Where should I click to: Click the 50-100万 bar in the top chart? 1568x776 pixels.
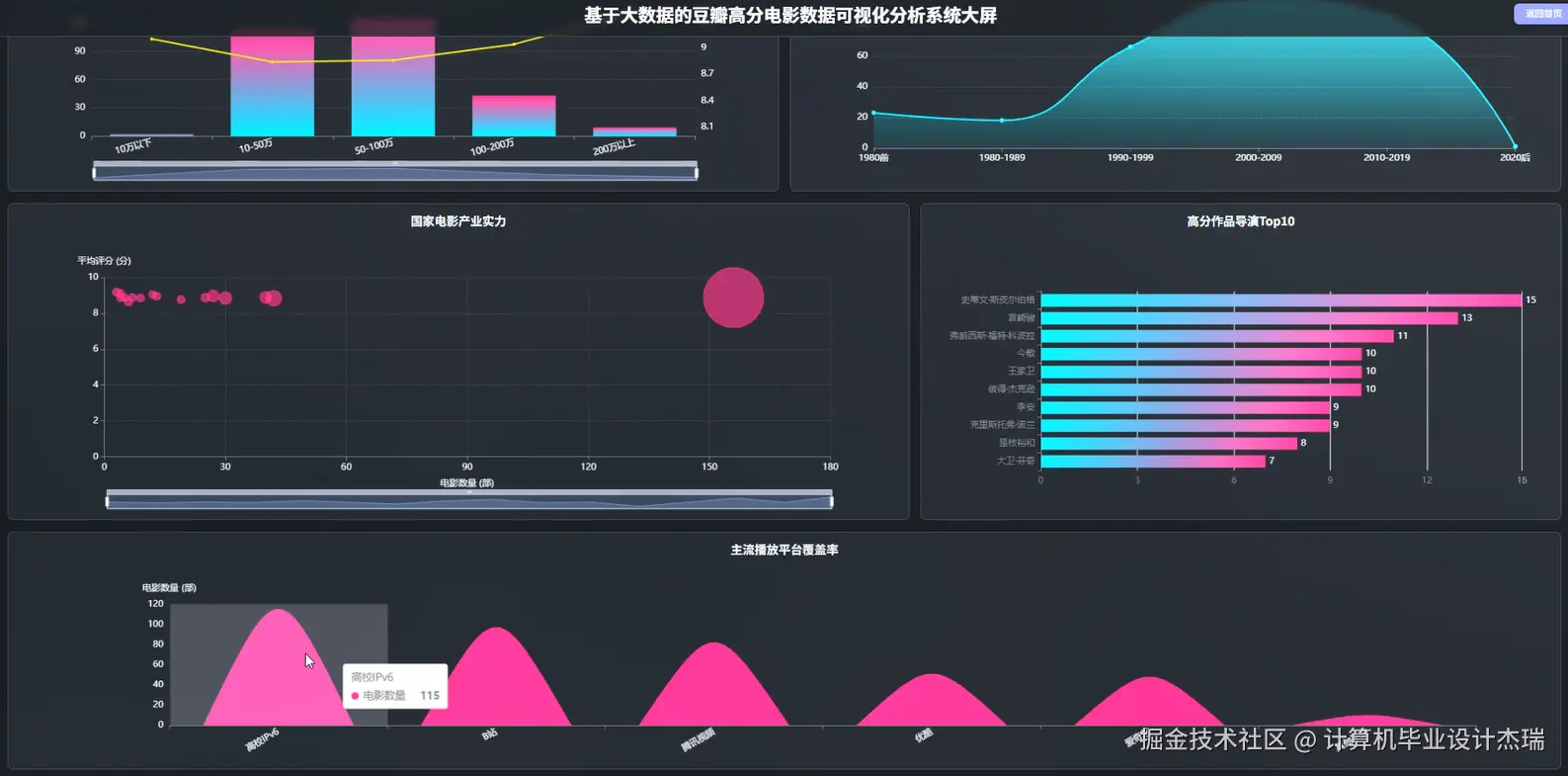click(393, 86)
